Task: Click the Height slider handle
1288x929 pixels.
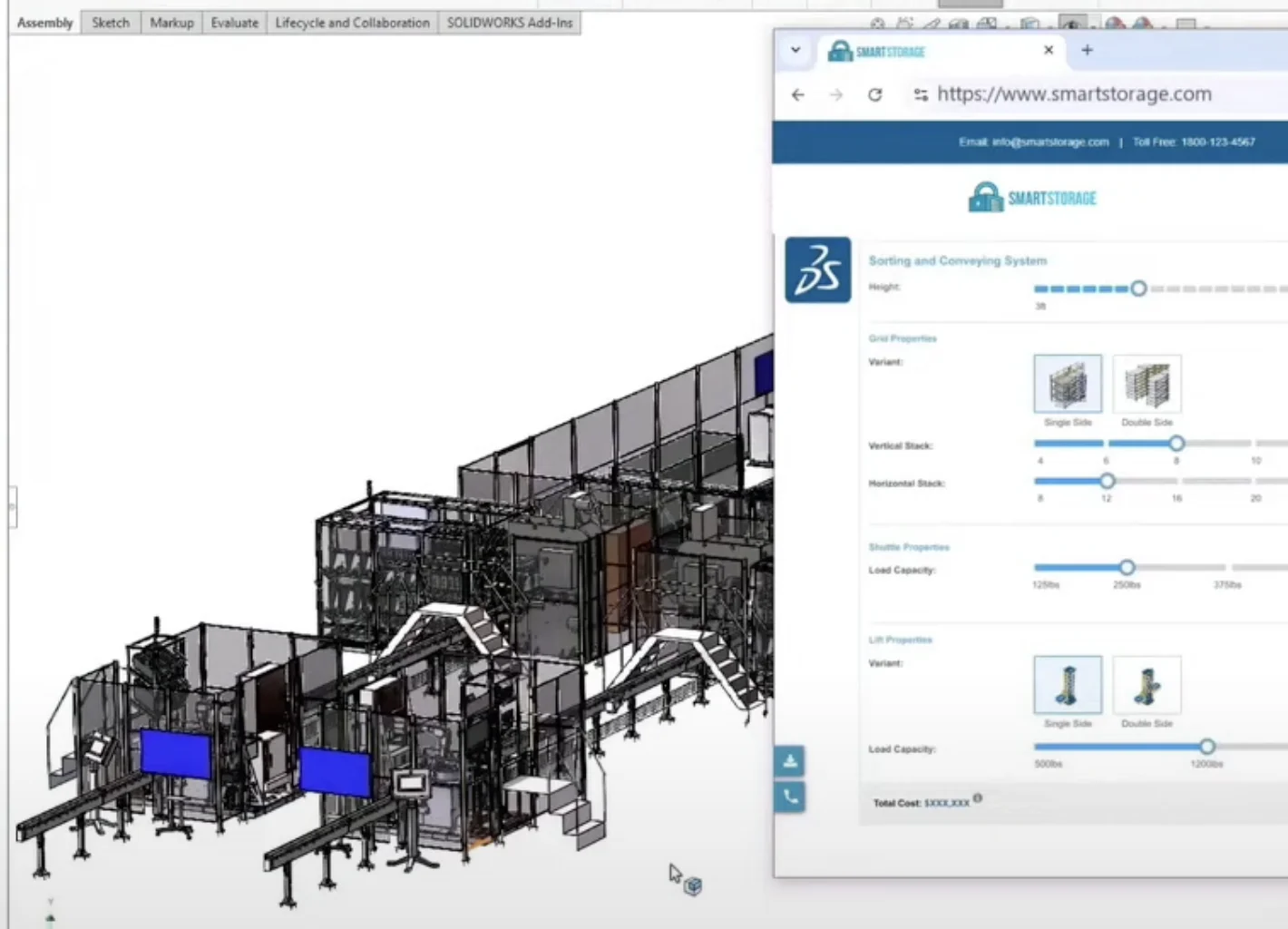Action: (1138, 288)
